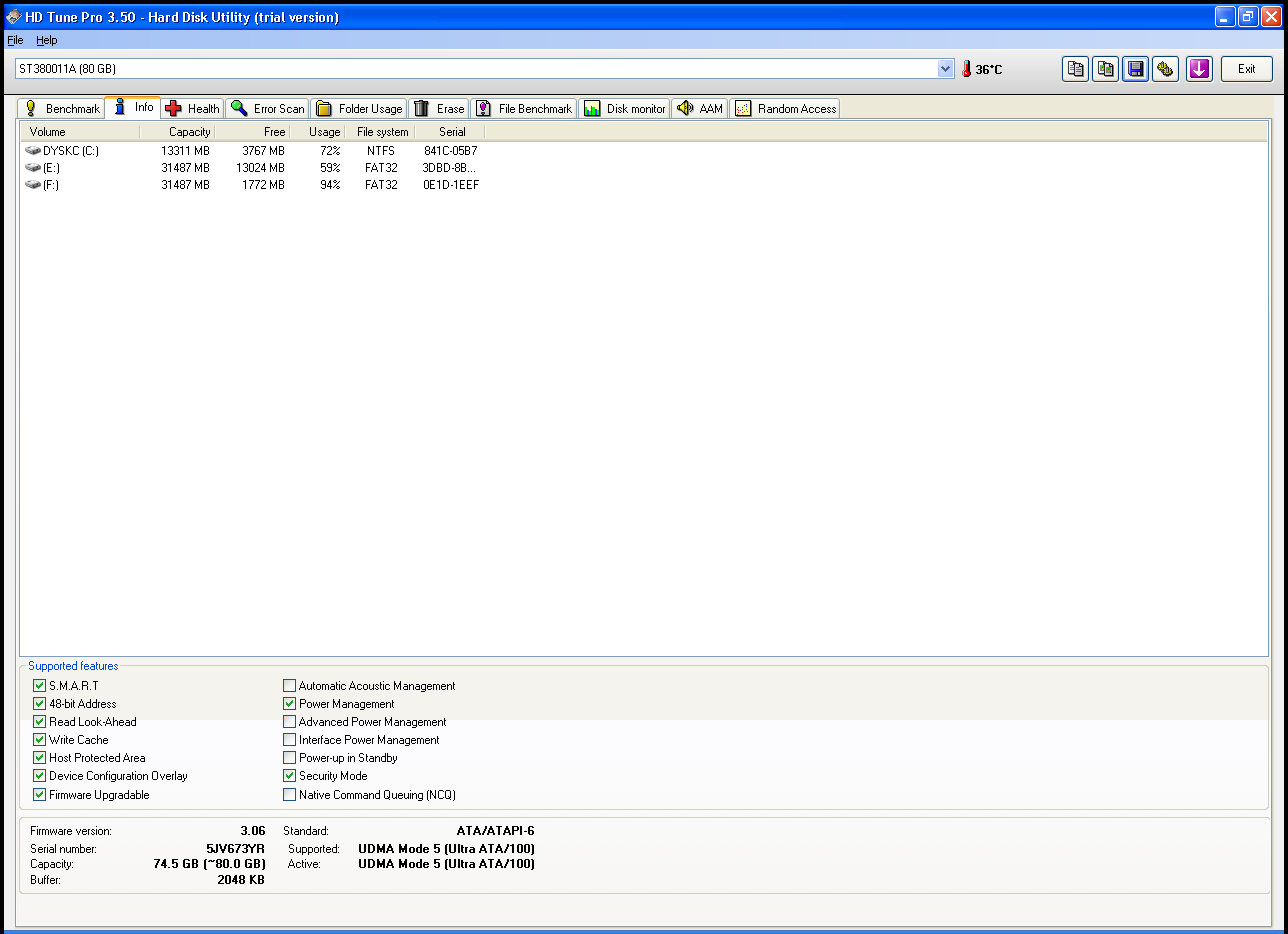Check the Power-up in Standby box
The width and height of the screenshot is (1288, 934).
[x=290, y=758]
